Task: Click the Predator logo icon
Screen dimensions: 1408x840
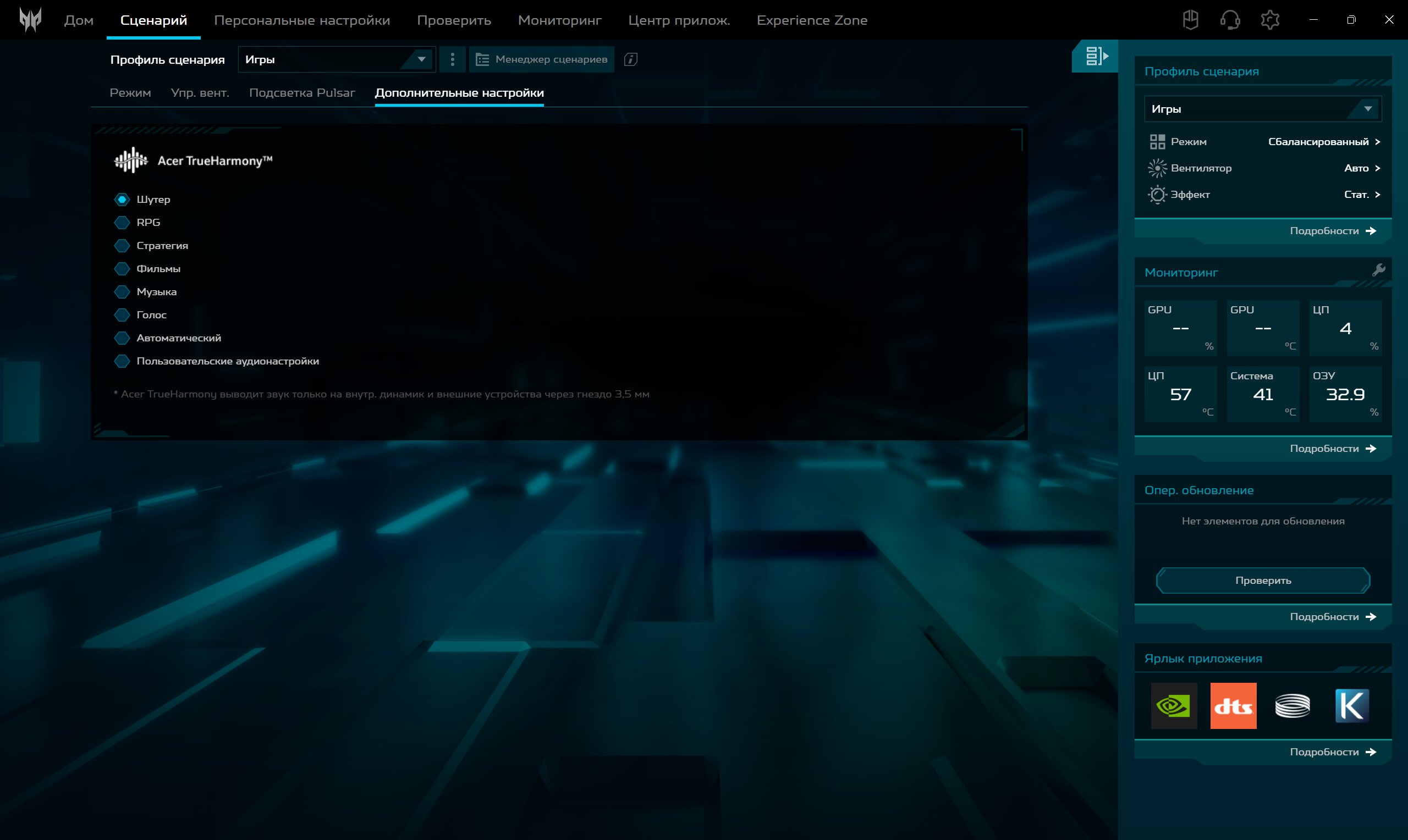Action: coord(30,20)
